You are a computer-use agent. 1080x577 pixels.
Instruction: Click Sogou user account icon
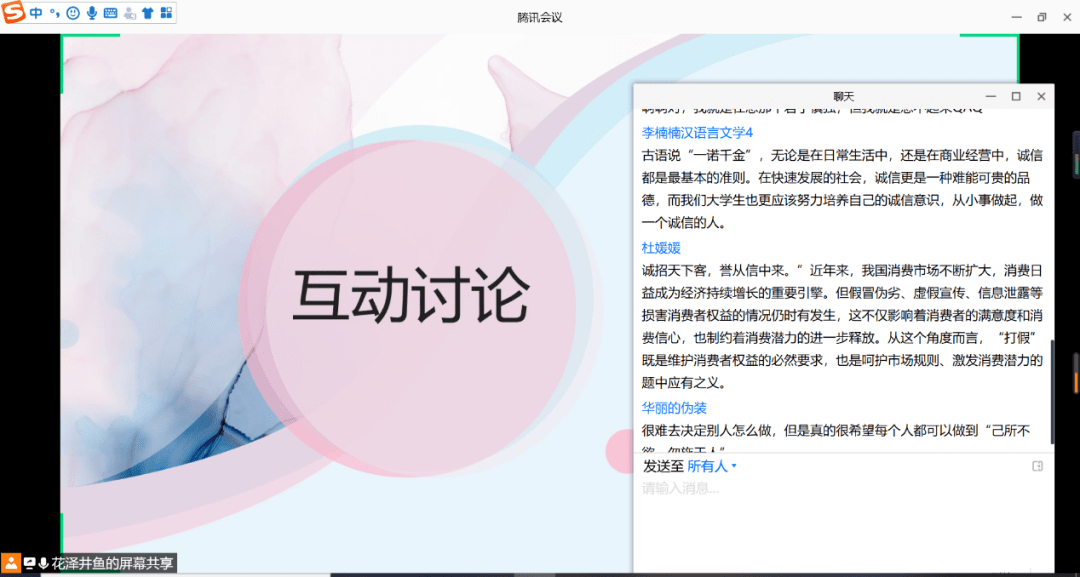tap(129, 13)
